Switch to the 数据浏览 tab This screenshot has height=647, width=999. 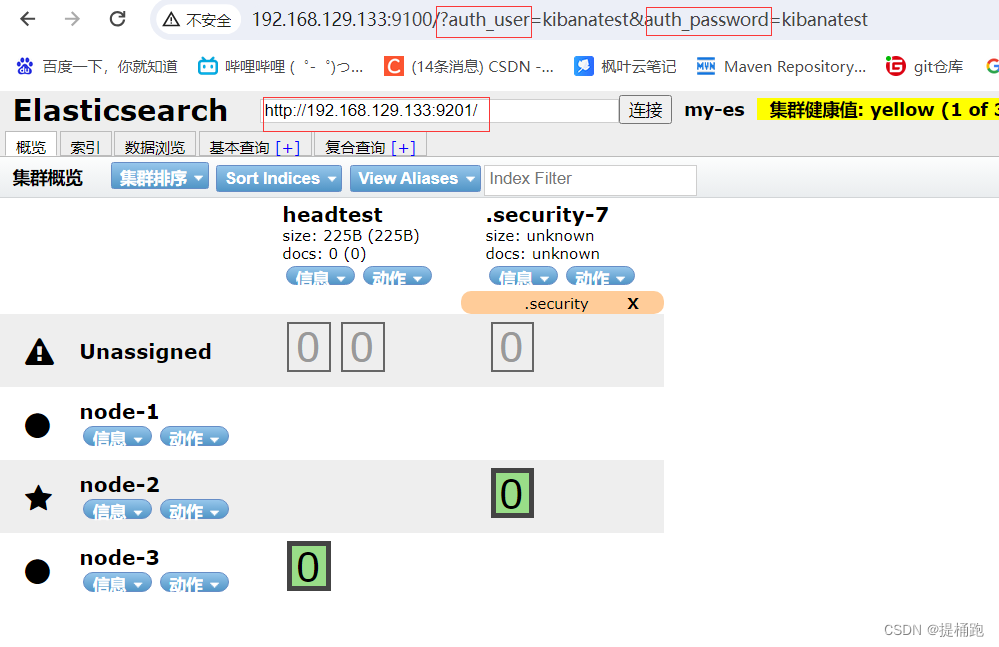(x=154, y=145)
